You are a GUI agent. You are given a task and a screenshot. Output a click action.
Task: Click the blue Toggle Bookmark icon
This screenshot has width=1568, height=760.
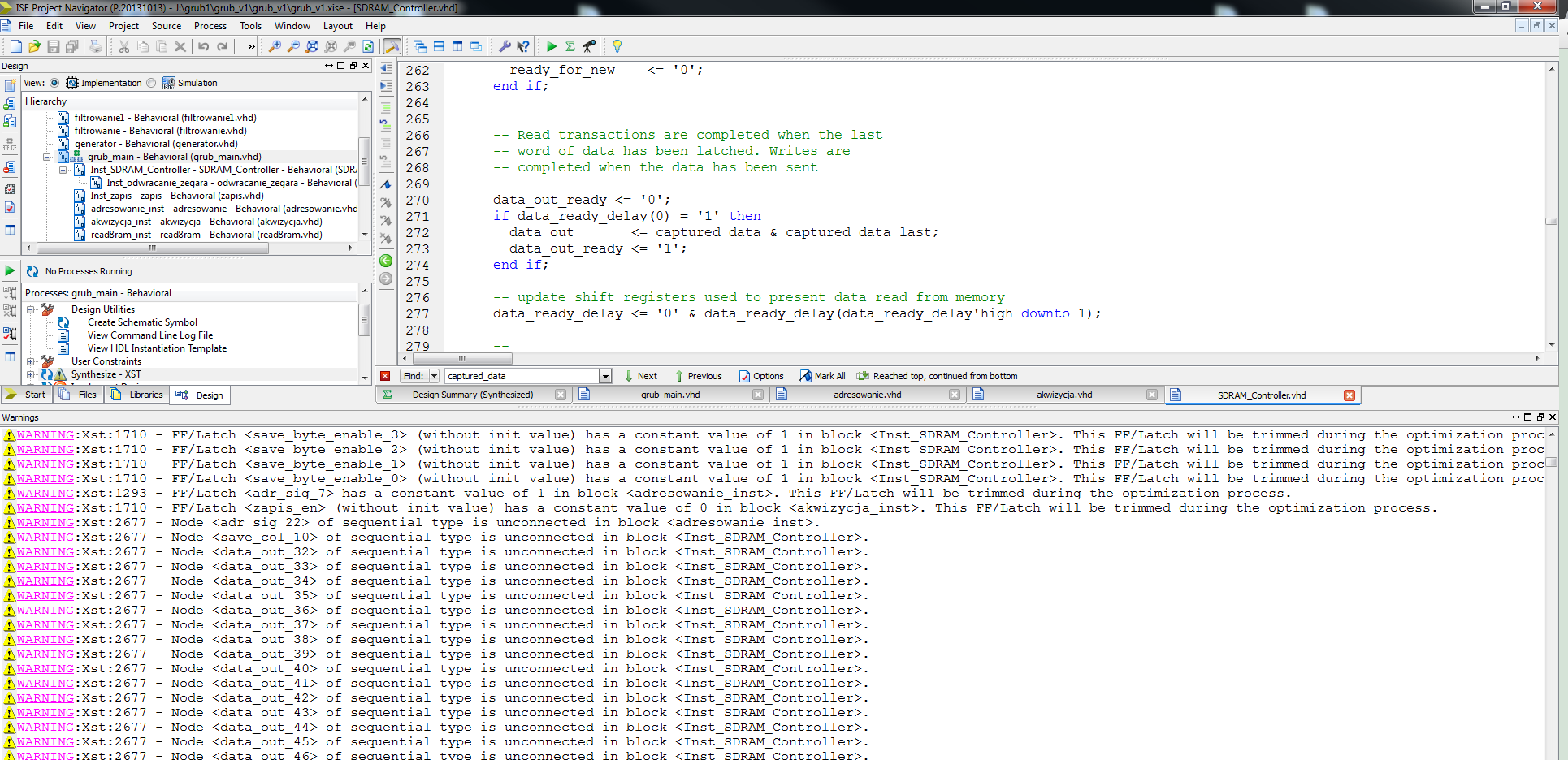[x=386, y=184]
